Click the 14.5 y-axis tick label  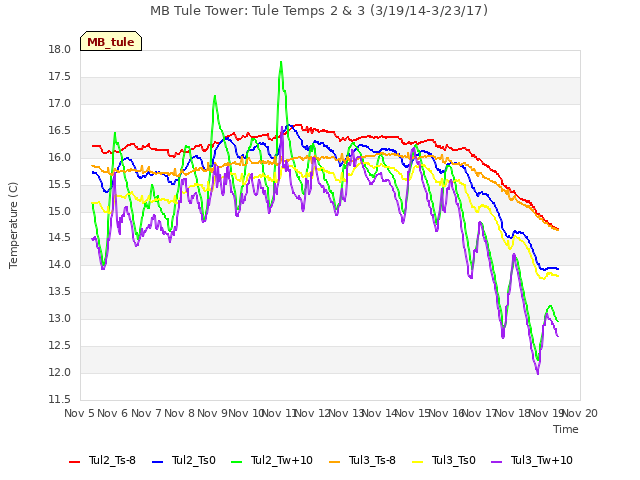(60, 238)
